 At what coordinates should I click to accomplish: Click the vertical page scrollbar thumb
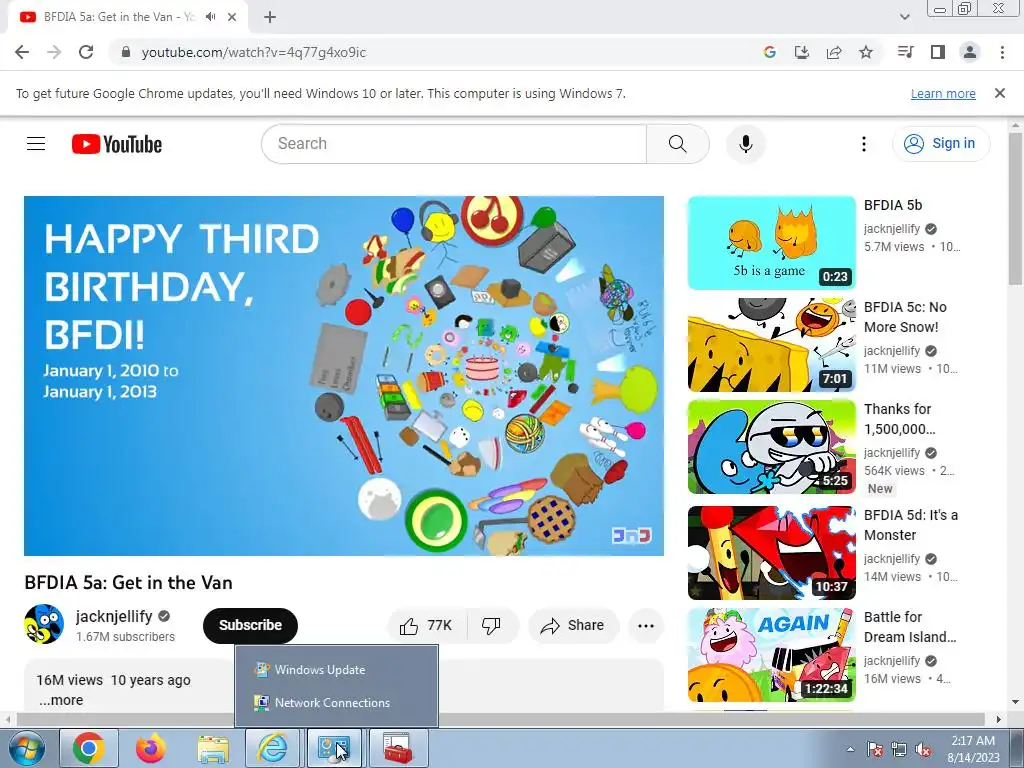[x=1016, y=209]
